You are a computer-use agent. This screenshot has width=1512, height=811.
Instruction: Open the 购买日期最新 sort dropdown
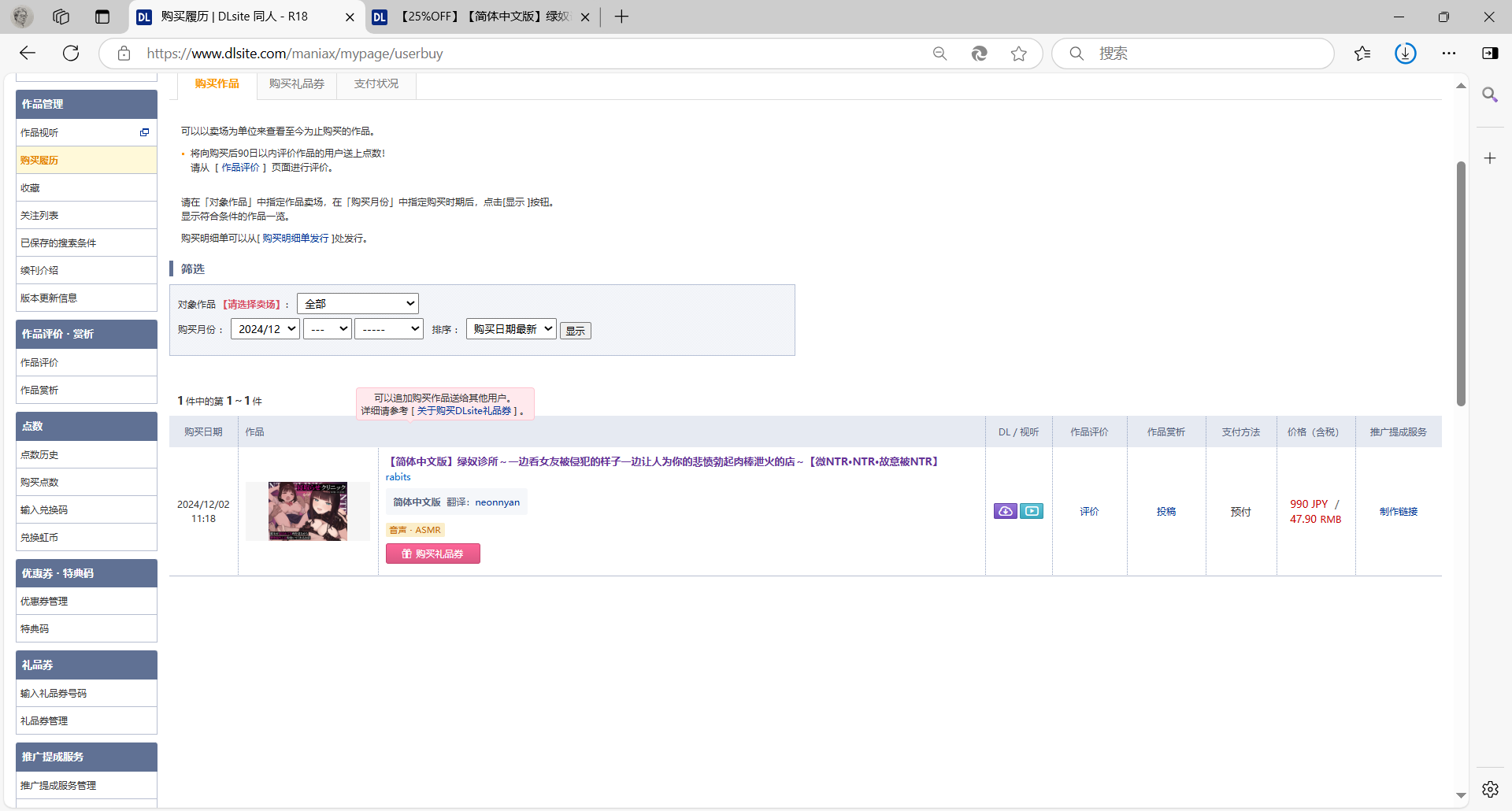coord(511,329)
